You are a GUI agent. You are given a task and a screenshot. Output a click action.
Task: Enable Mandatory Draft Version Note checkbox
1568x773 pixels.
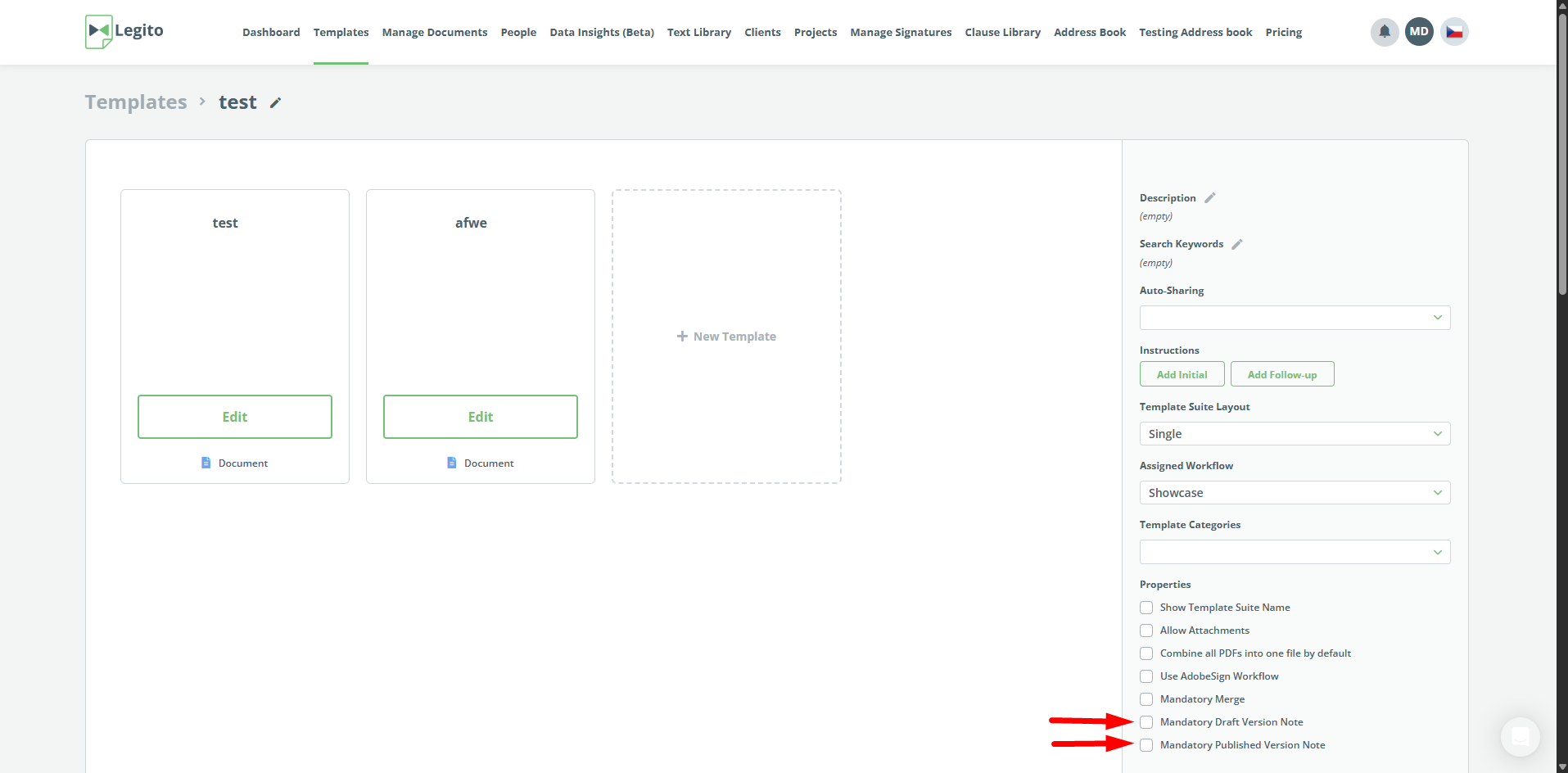click(x=1146, y=722)
